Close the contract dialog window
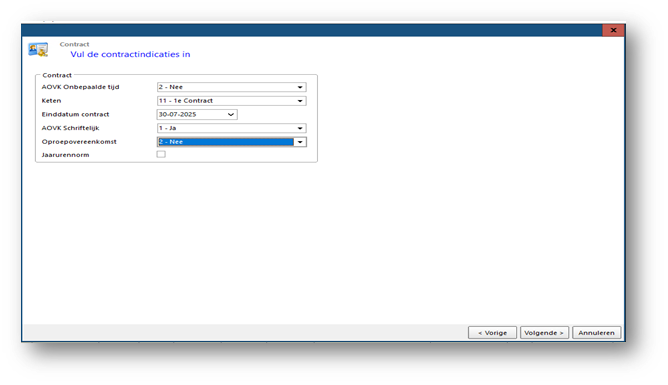This screenshot has height=385, width=668. 613,30
